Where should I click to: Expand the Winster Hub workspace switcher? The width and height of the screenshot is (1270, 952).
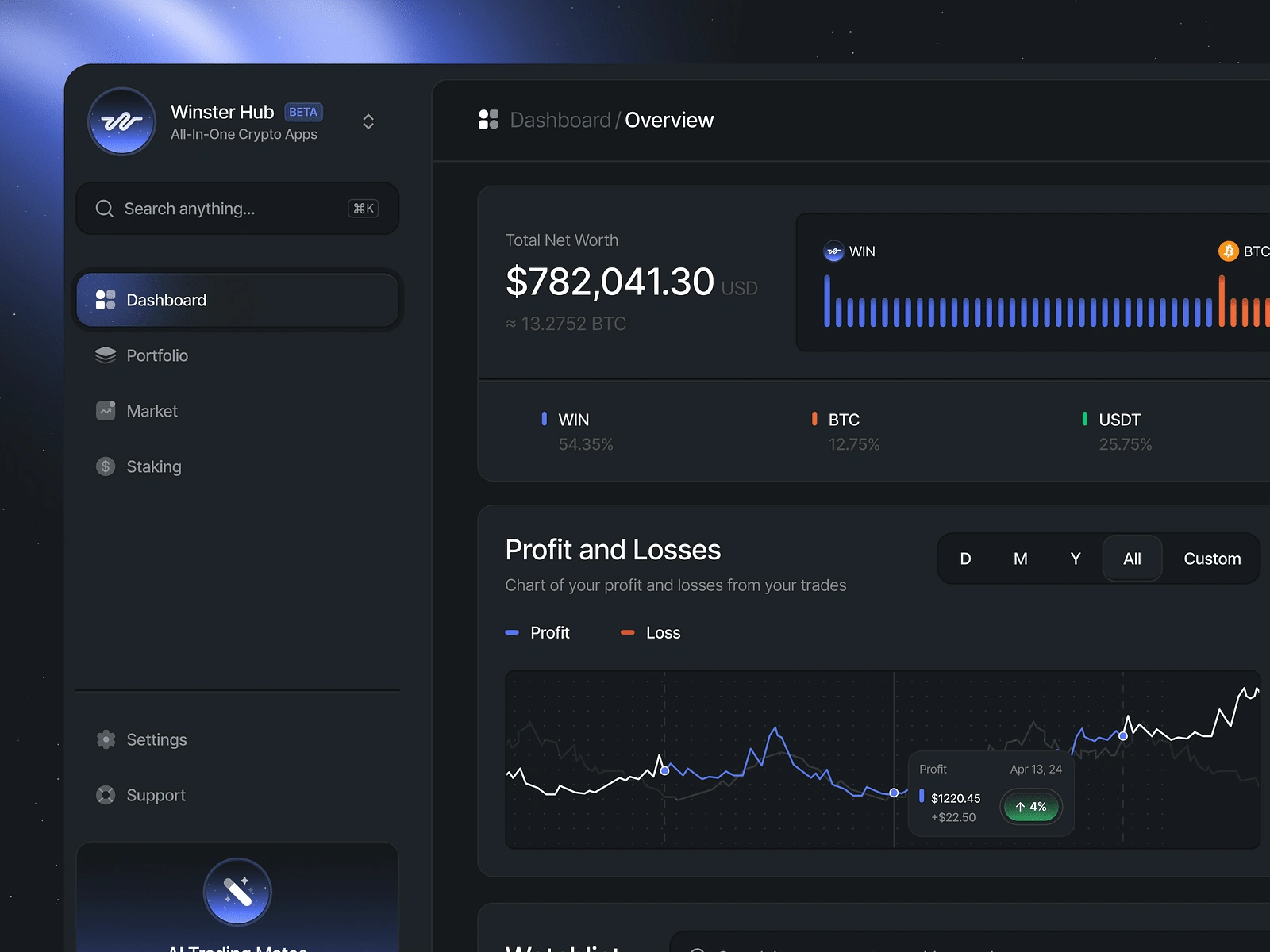[x=368, y=121]
